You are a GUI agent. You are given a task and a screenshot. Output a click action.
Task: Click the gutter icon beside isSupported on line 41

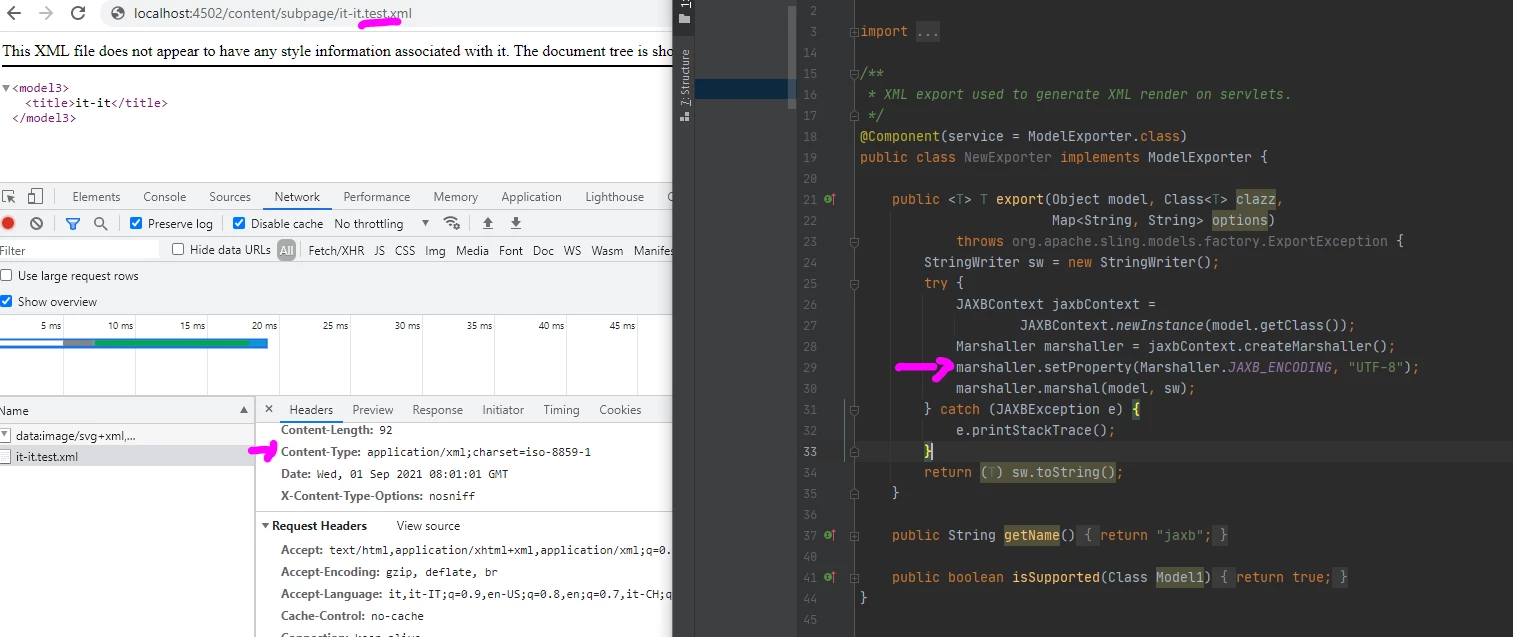click(x=829, y=578)
